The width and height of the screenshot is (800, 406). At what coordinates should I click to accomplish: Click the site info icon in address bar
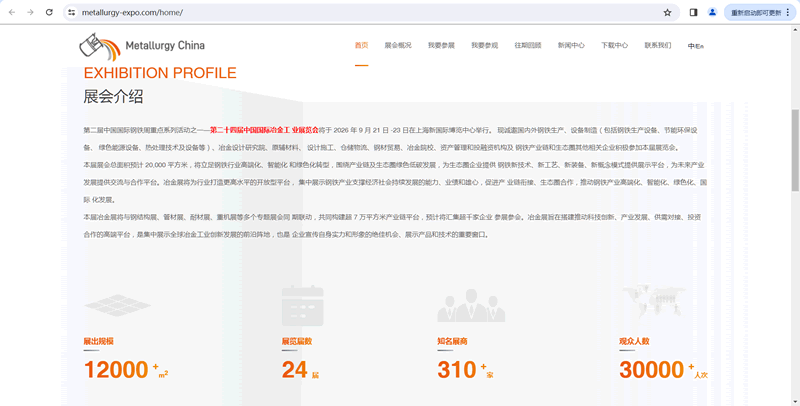click(73, 13)
